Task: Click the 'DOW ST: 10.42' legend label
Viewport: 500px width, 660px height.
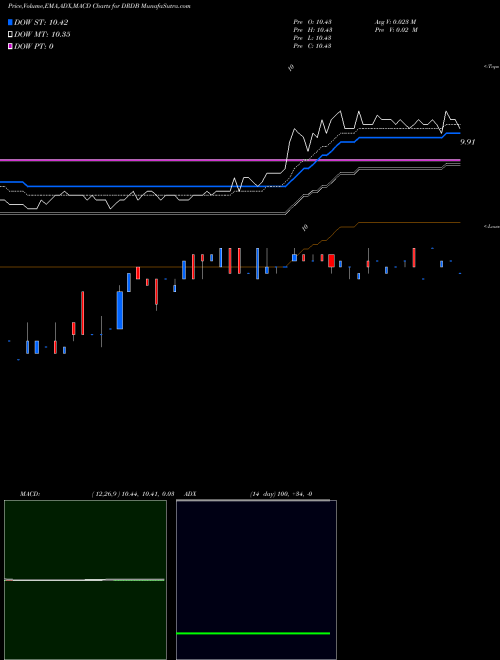Action: (41, 22)
